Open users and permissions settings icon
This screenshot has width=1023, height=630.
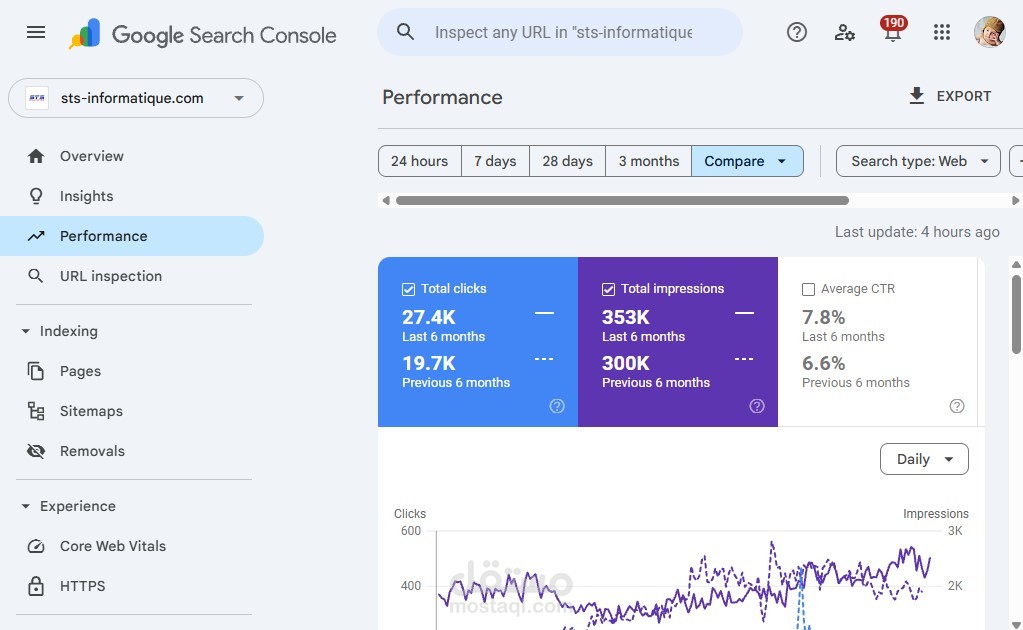[x=845, y=32]
